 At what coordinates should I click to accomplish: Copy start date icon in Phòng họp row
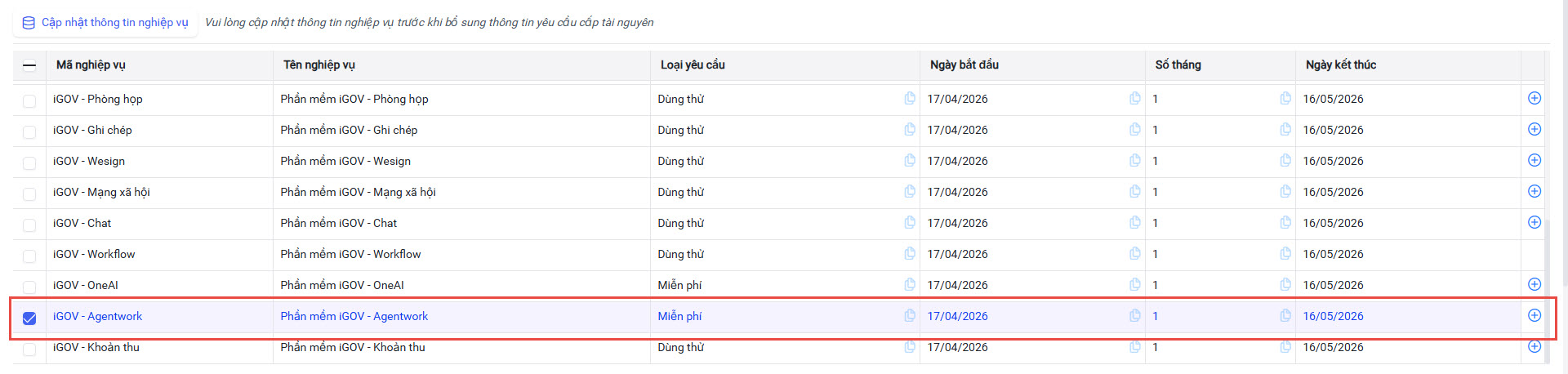[1135, 98]
